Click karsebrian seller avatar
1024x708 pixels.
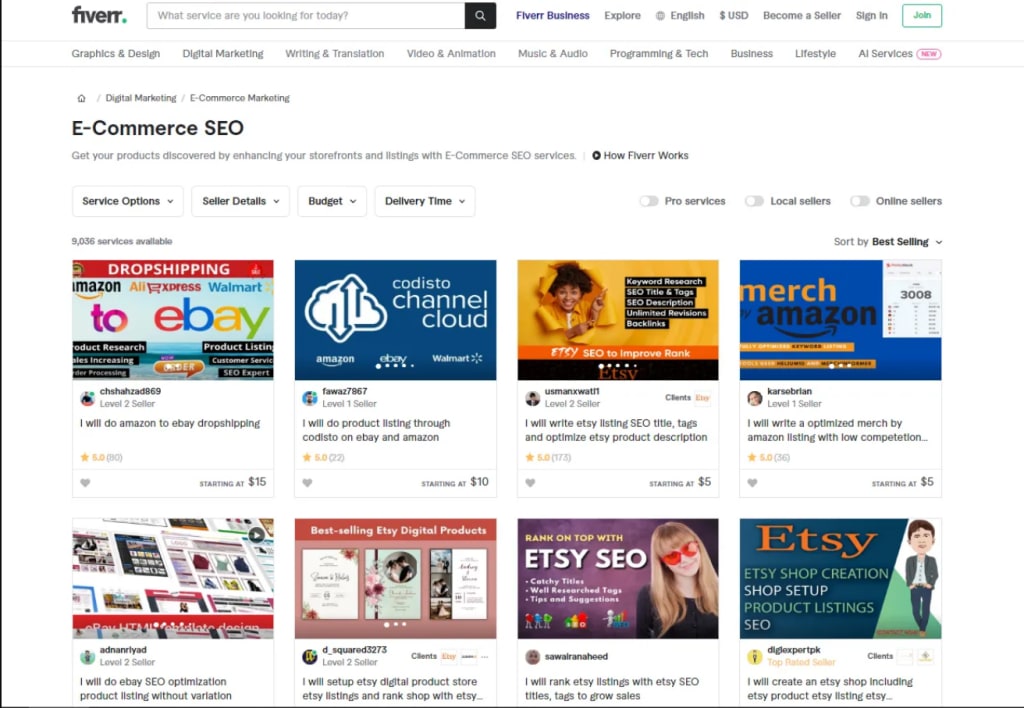(x=755, y=398)
